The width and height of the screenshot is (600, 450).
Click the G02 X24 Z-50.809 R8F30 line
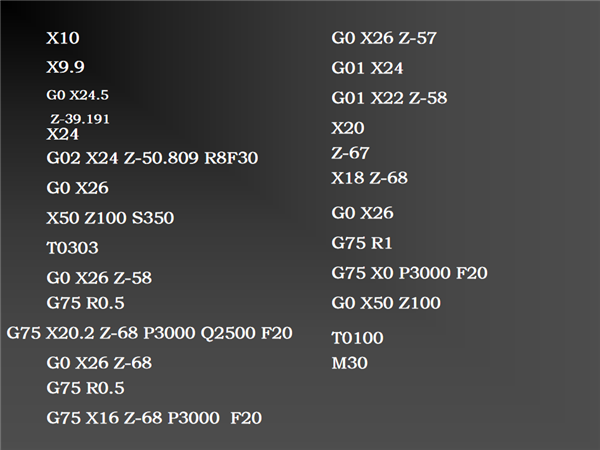[x=153, y=158]
